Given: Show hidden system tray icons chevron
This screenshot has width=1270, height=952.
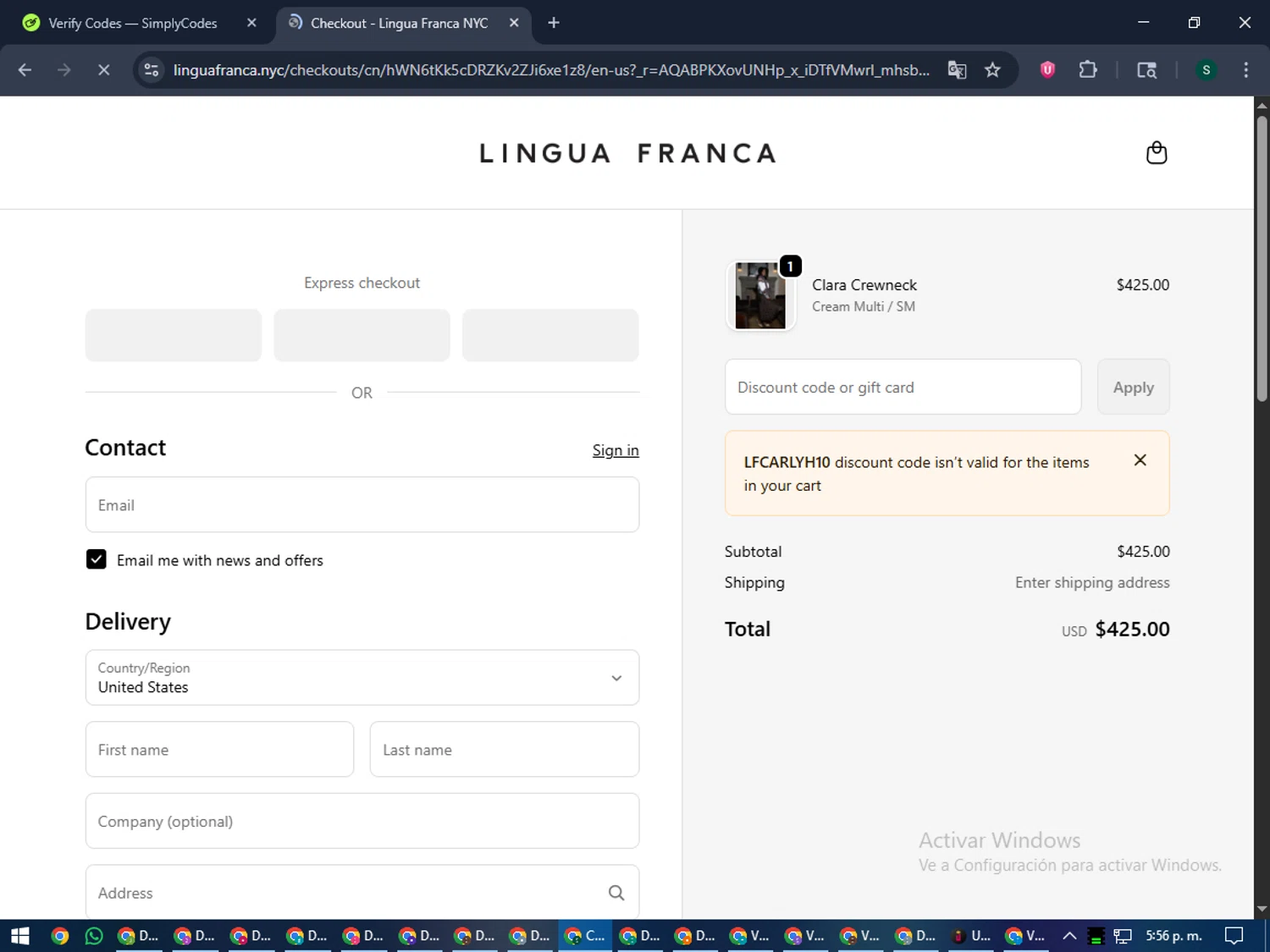Looking at the screenshot, I should pos(1069,936).
